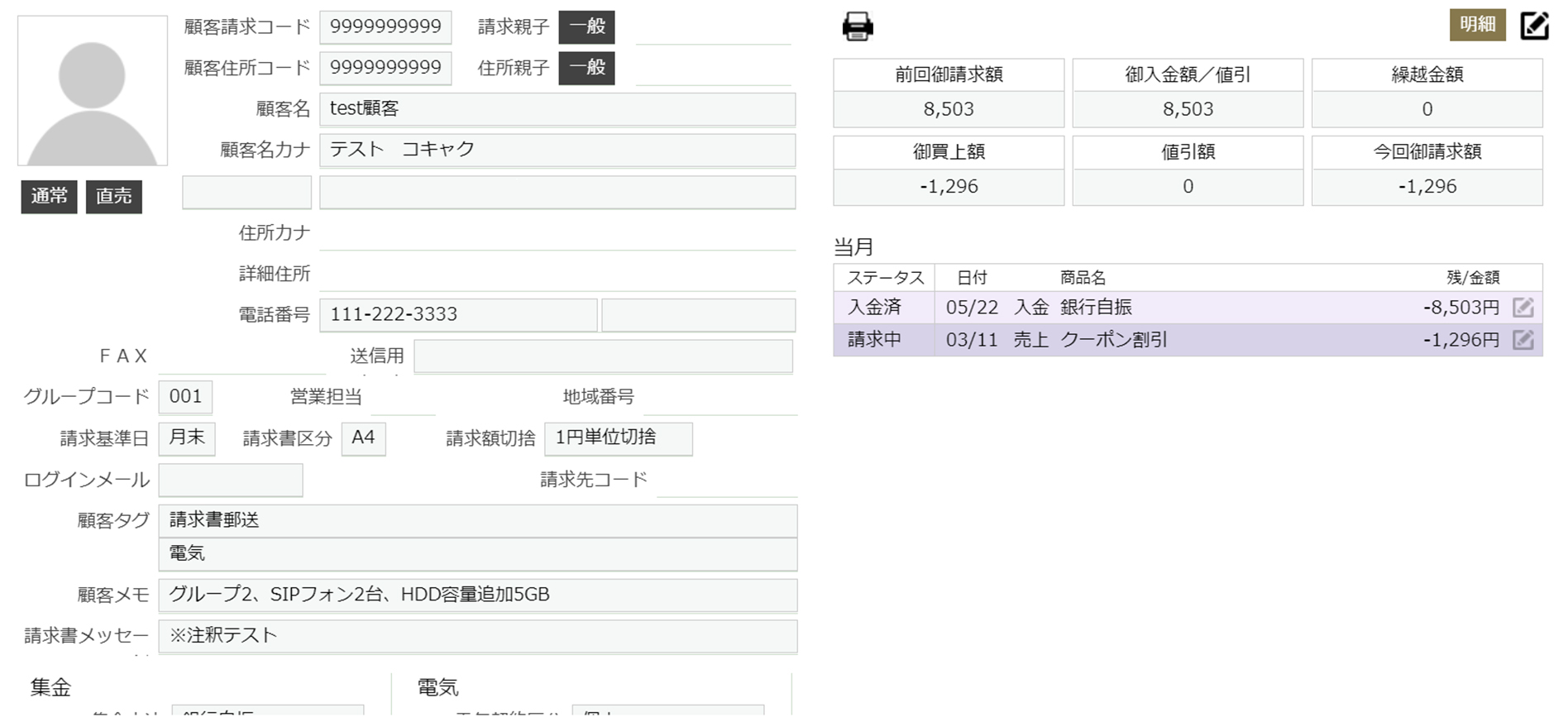This screenshot has width=1568, height=717.
Task: Edit the 顧客名 field test顧客
Action: pos(557,109)
